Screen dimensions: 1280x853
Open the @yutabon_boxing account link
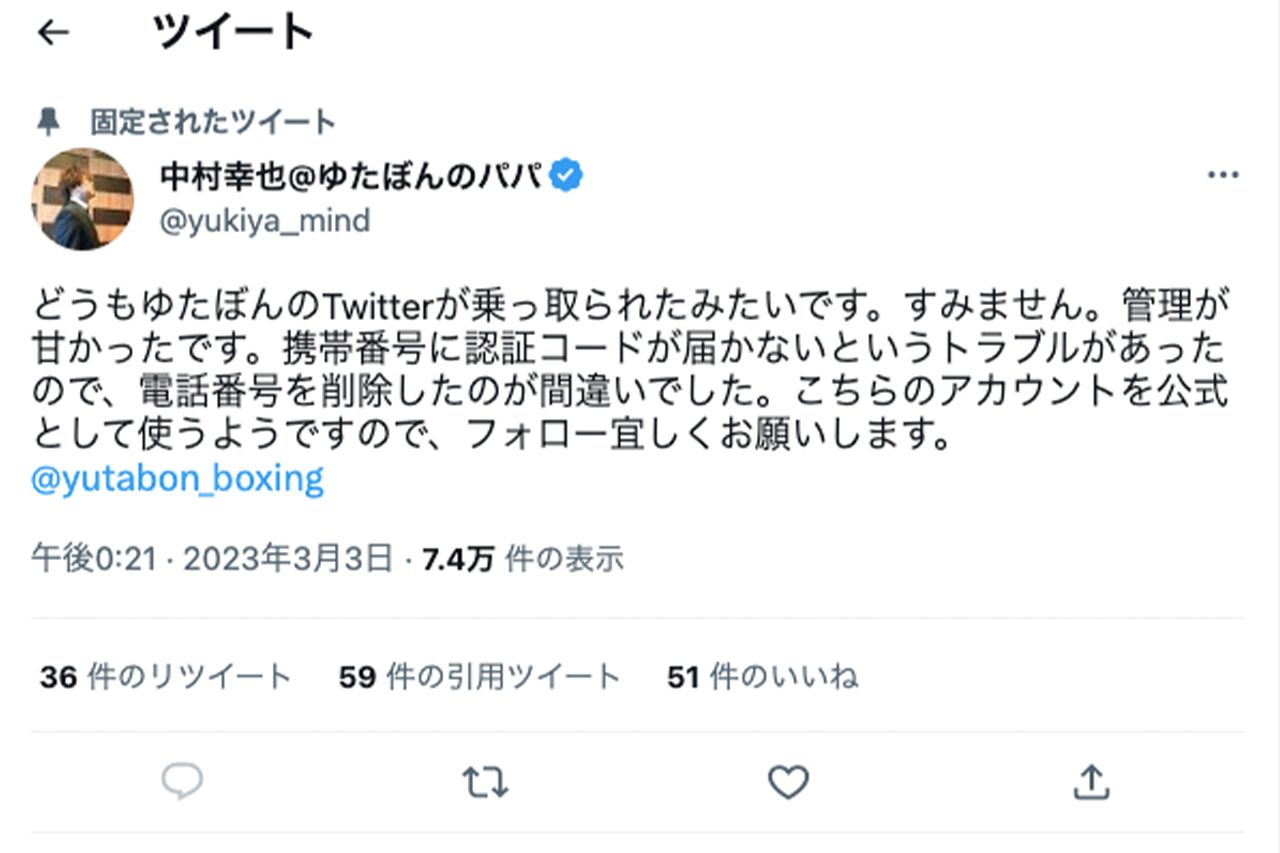(x=177, y=480)
